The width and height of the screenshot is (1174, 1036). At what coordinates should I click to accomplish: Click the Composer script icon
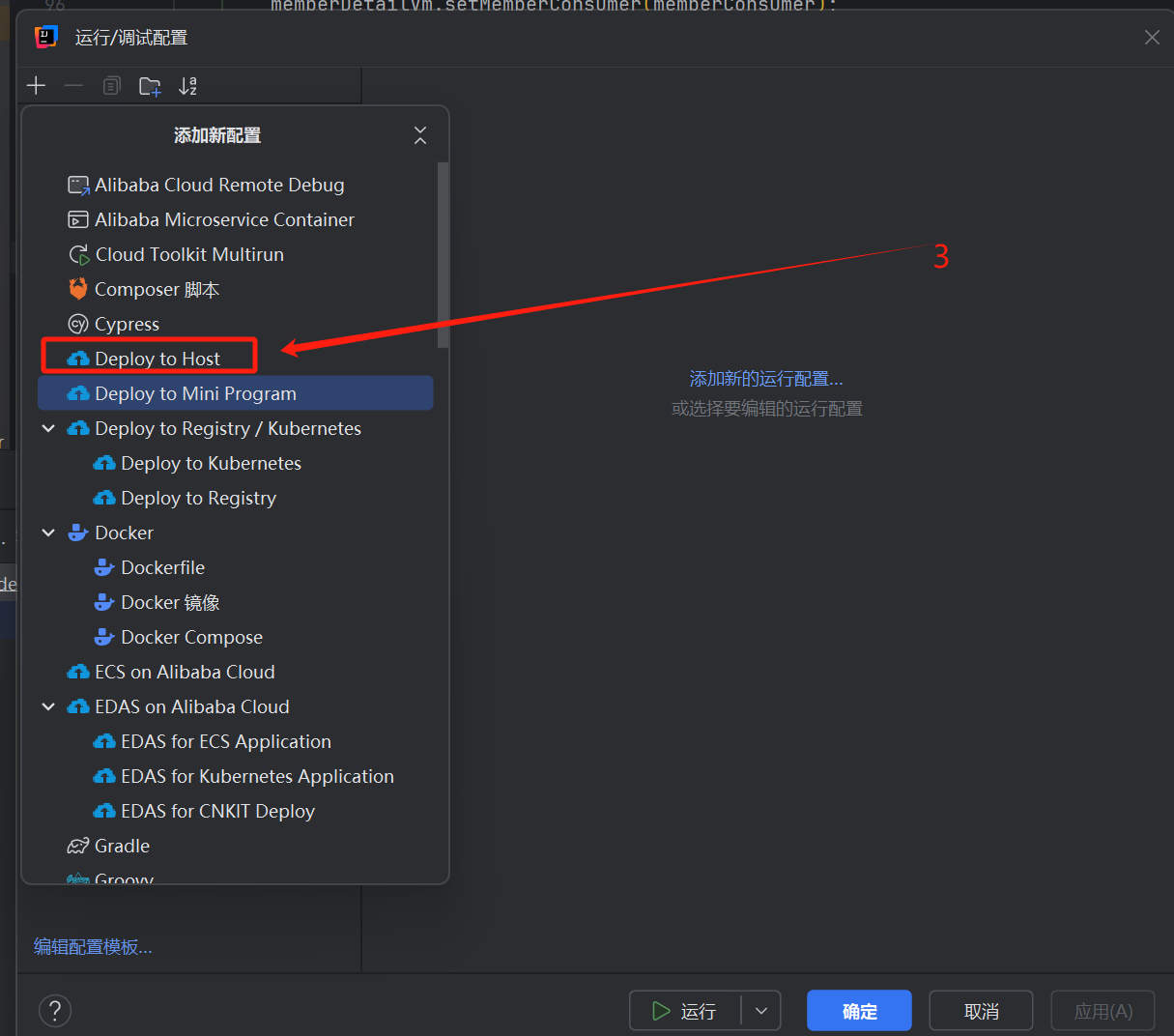(x=78, y=289)
